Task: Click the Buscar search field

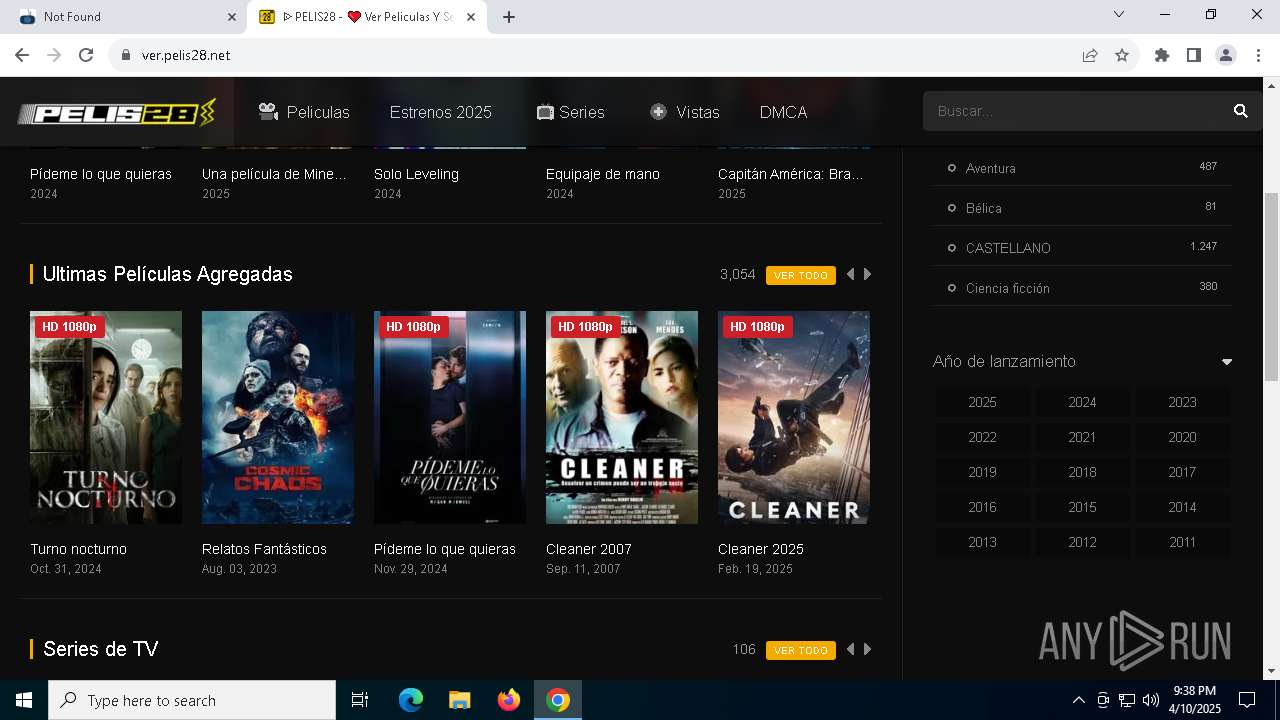Action: (1075, 111)
